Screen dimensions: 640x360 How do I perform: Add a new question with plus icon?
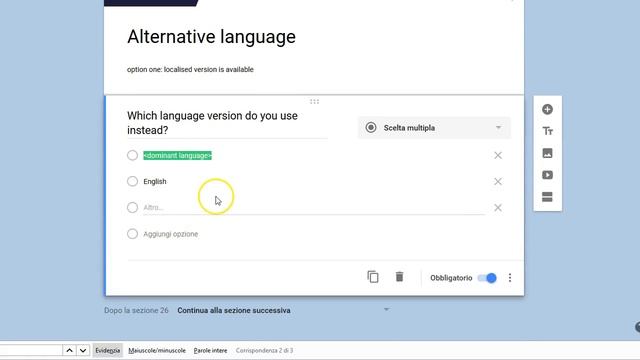click(547, 109)
